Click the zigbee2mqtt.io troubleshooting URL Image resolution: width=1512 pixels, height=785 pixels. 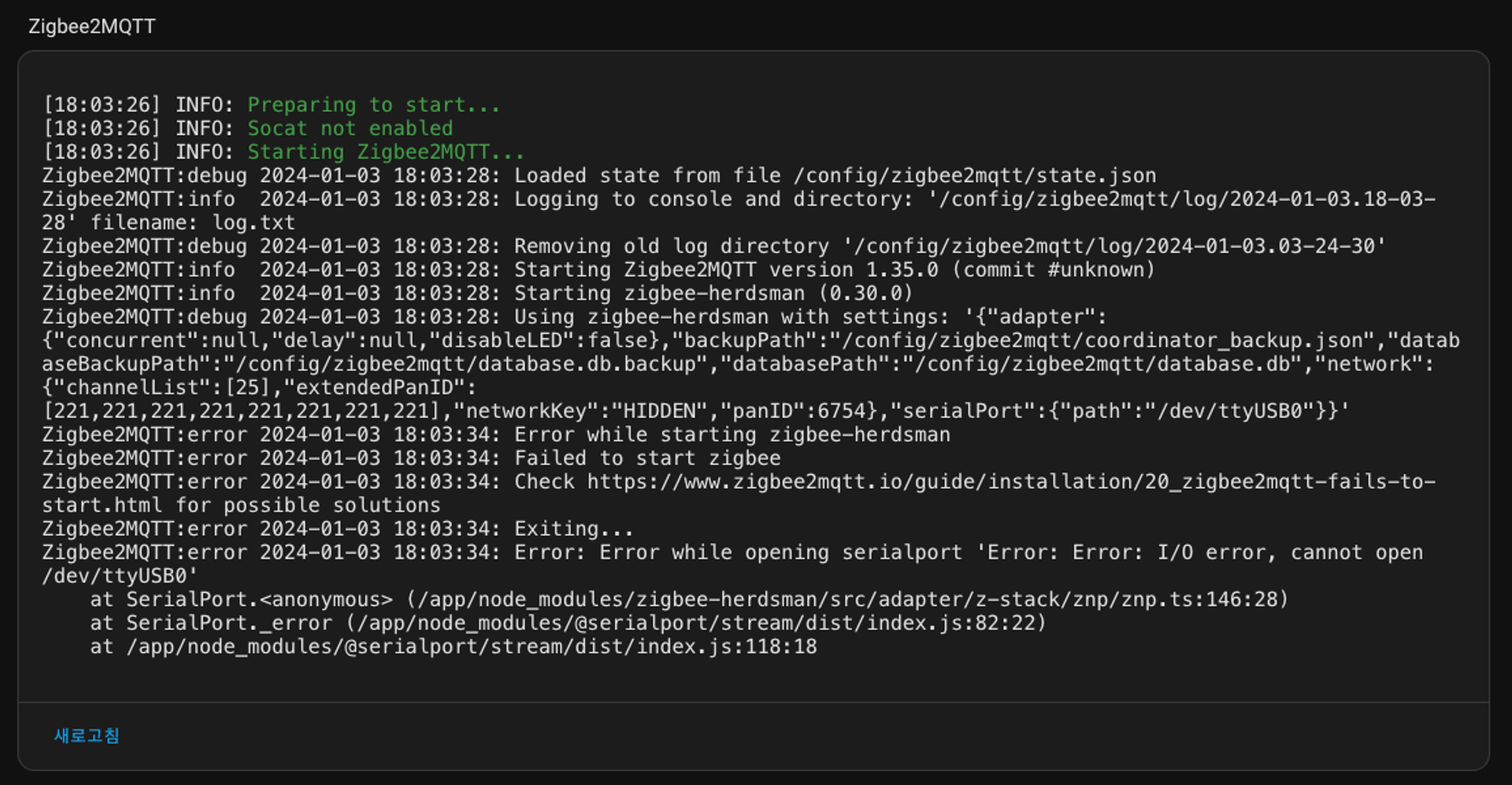pyautogui.click(x=1012, y=481)
